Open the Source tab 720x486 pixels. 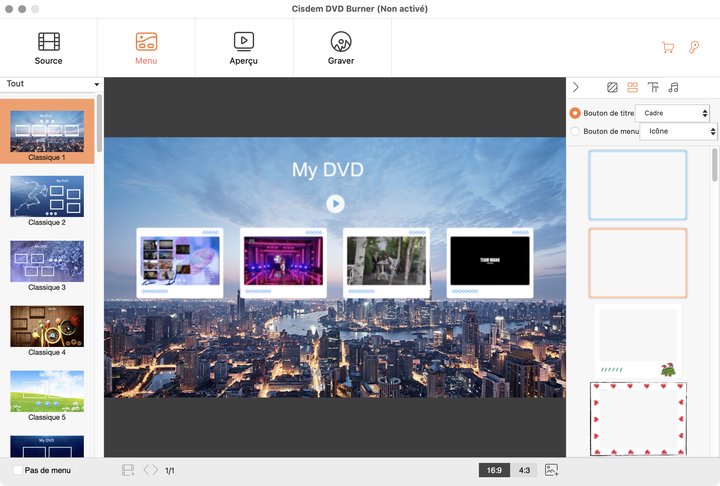[49, 48]
